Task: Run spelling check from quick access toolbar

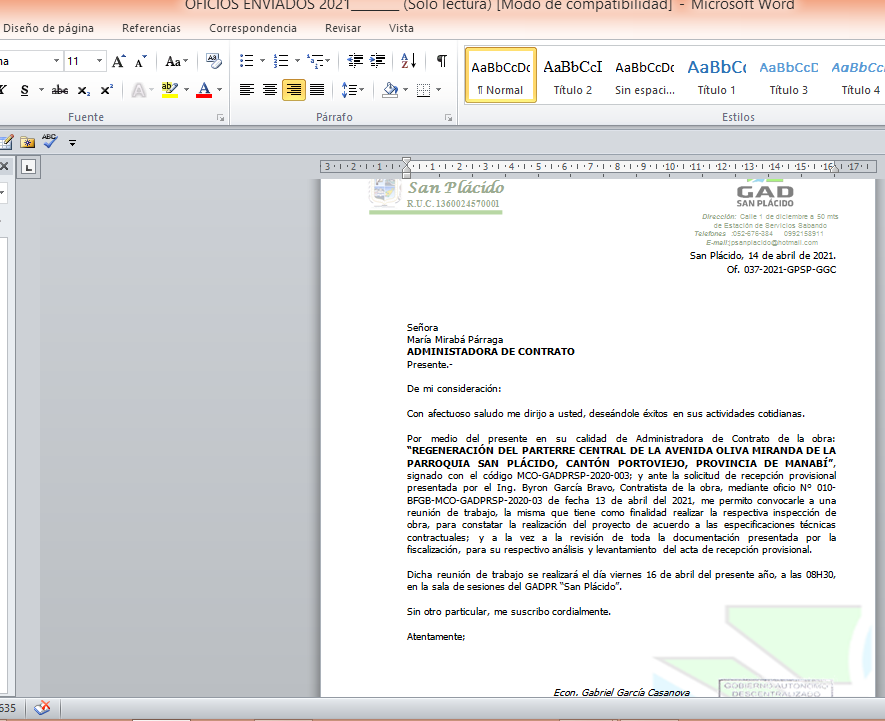Action: [49, 142]
